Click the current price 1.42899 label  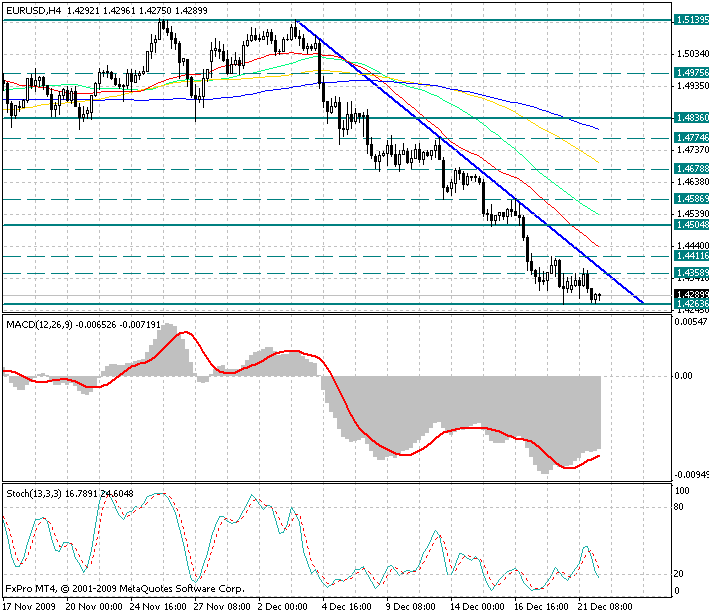coord(688,294)
